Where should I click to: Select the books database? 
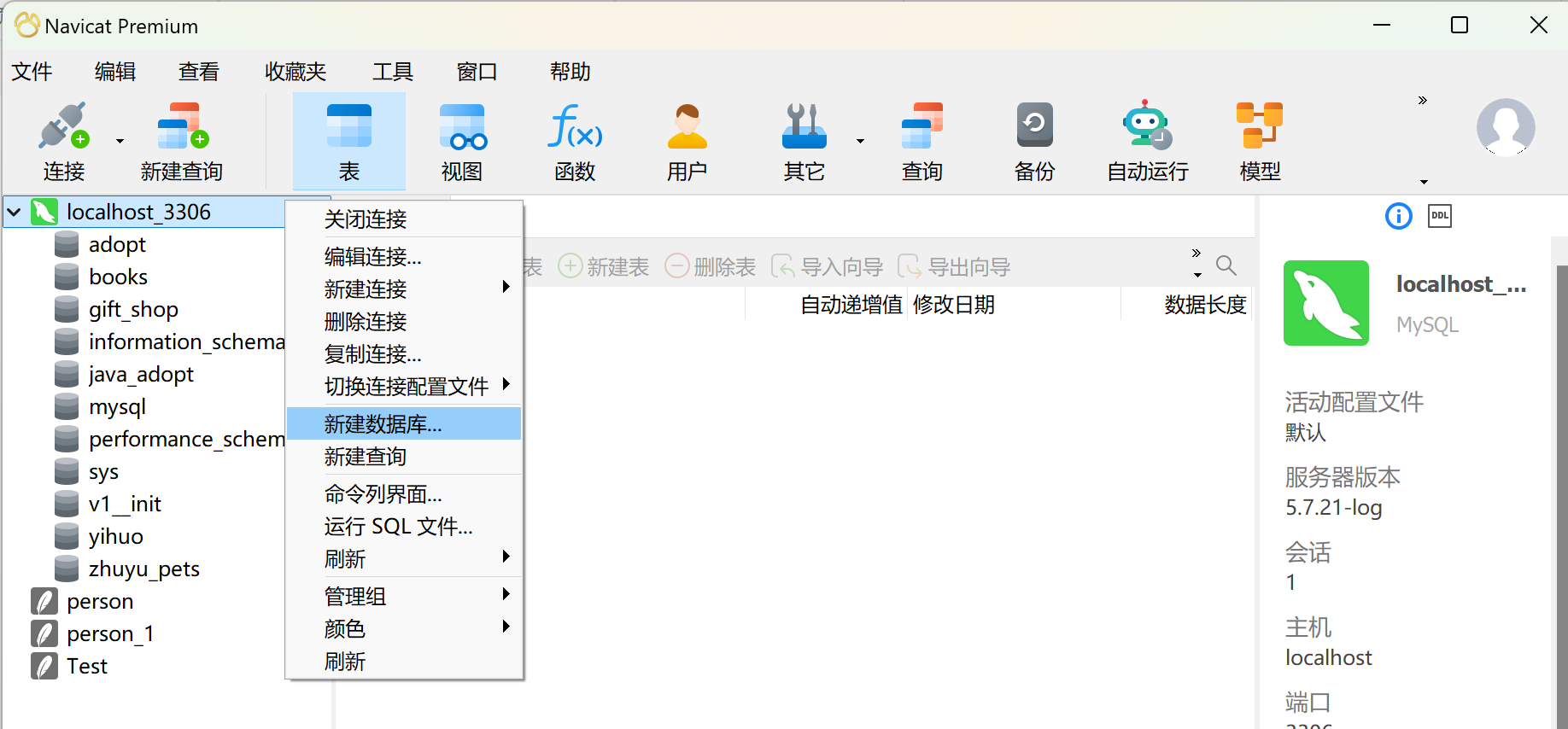pos(119,277)
